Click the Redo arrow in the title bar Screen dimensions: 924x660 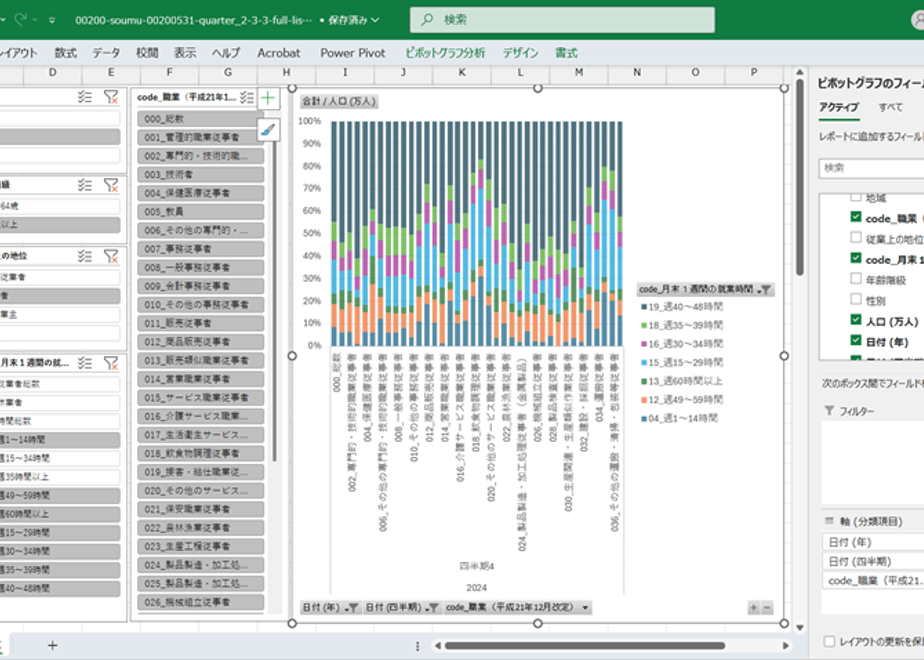(x=21, y=19)
